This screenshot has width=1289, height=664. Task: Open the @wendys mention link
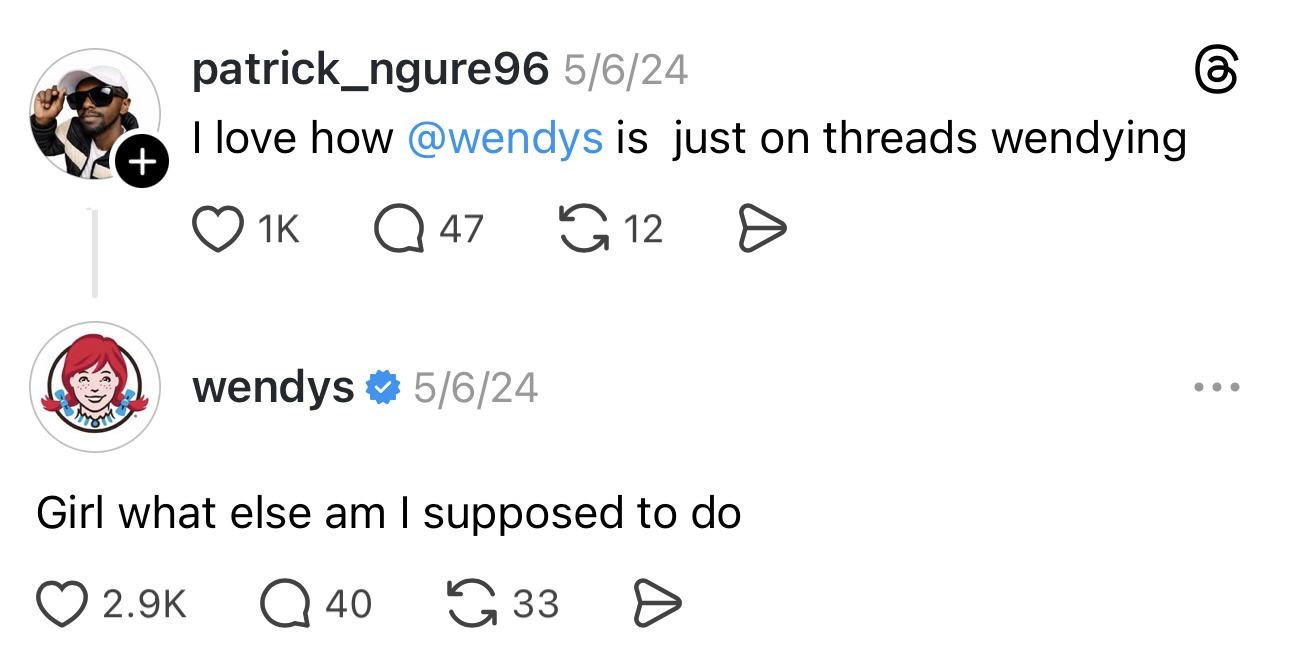point(505,139)
